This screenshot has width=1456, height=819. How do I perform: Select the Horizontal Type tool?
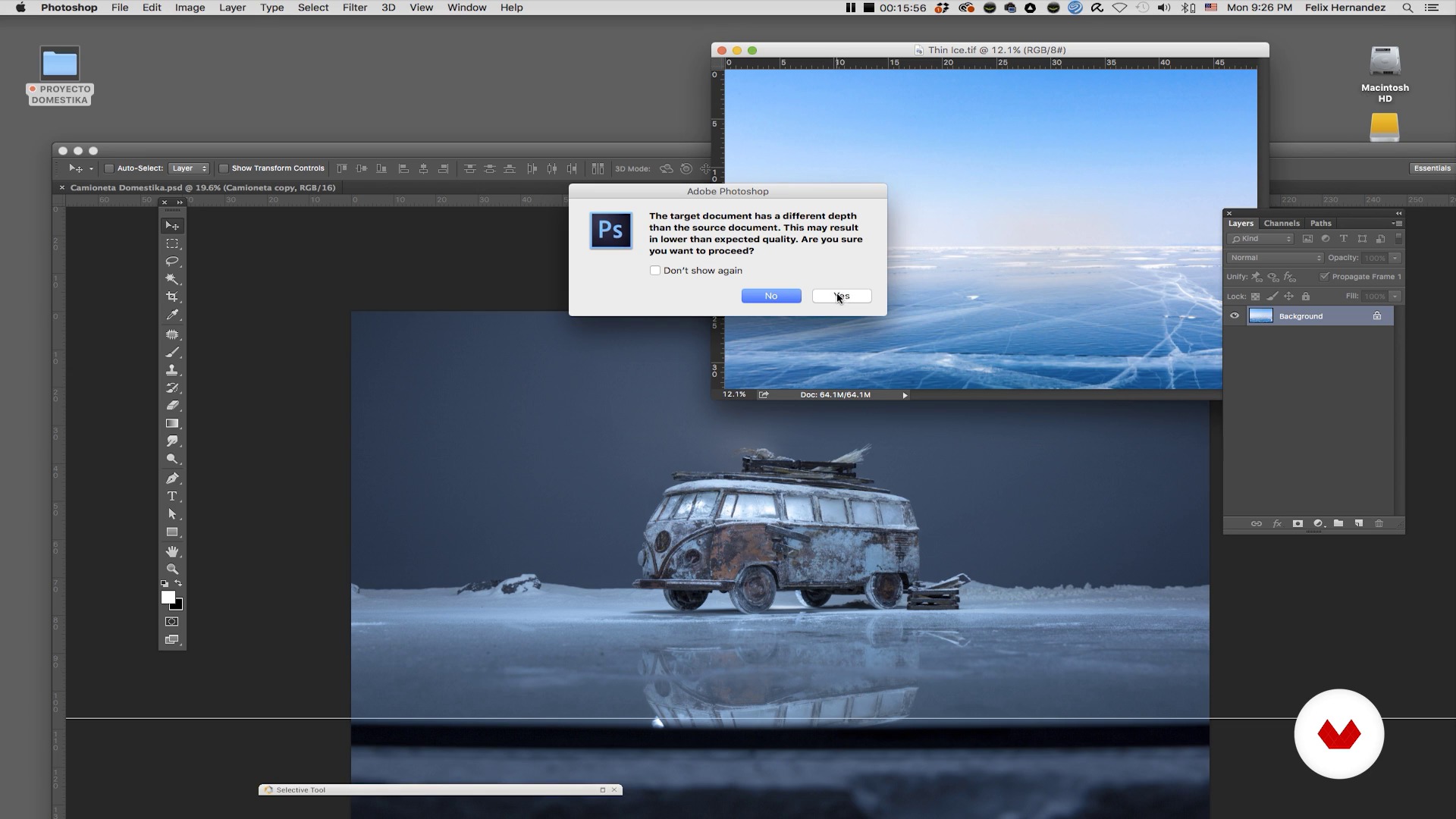coord(172,497)
